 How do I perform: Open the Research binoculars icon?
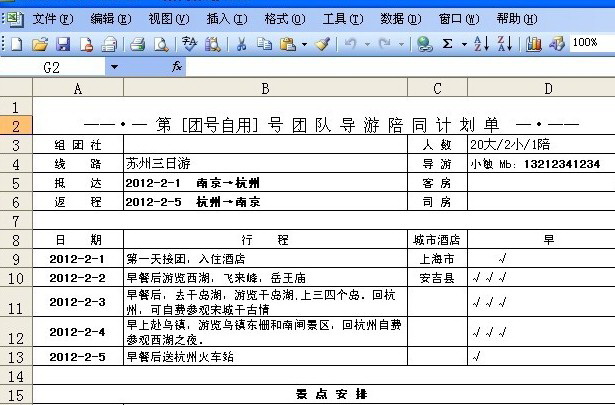pos(213,44)
